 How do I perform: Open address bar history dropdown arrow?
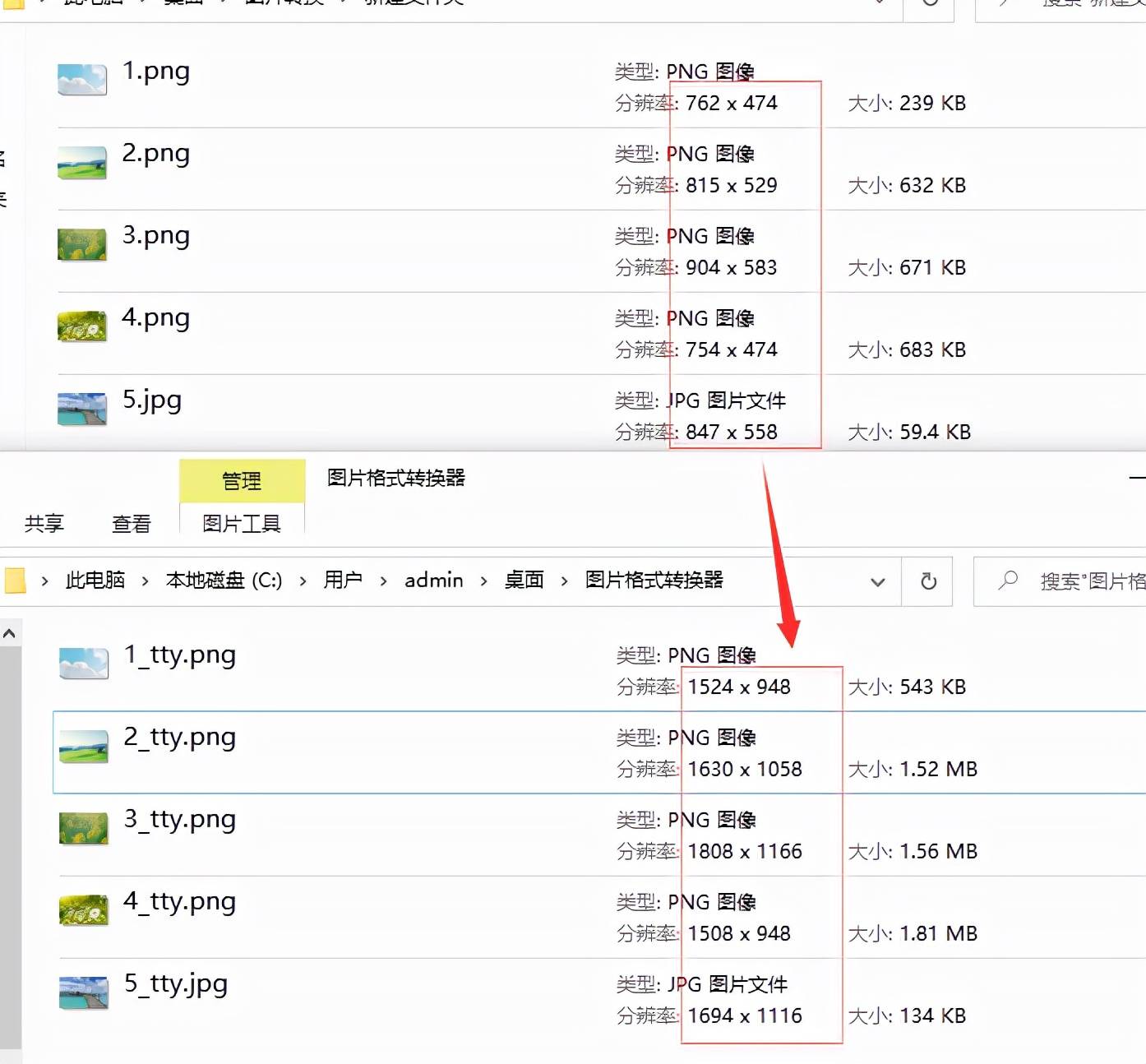coord(878,582)
